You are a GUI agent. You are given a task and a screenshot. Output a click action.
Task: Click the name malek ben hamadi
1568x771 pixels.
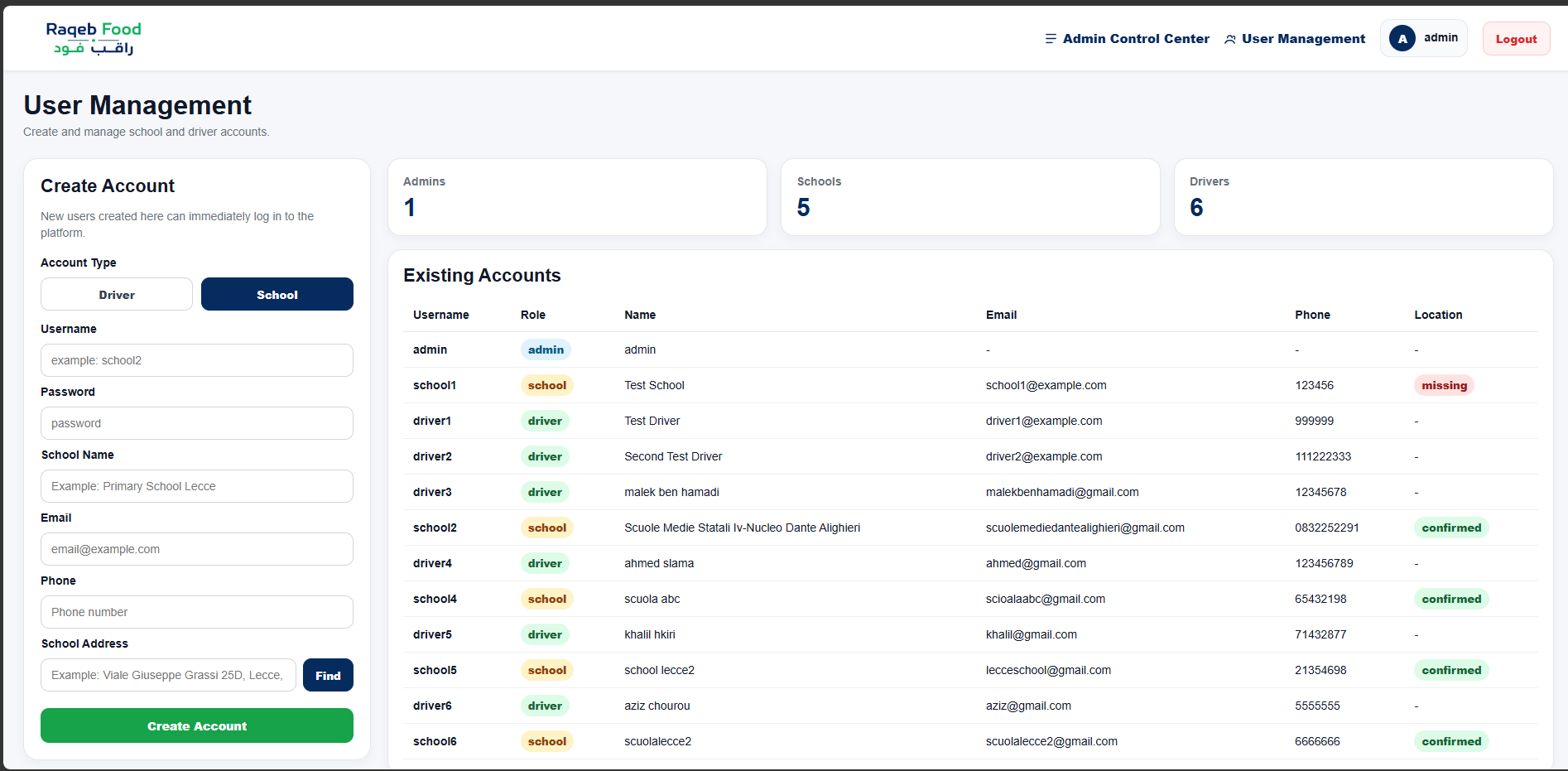click(x=671, y=492)
